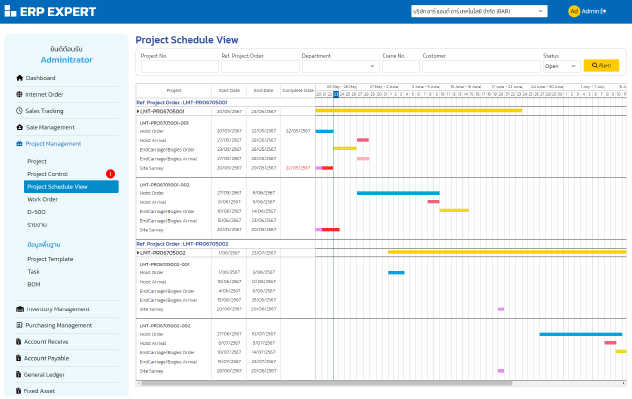
Task: Click the Inventory Management warehouse icon
Action: (20, 309)
